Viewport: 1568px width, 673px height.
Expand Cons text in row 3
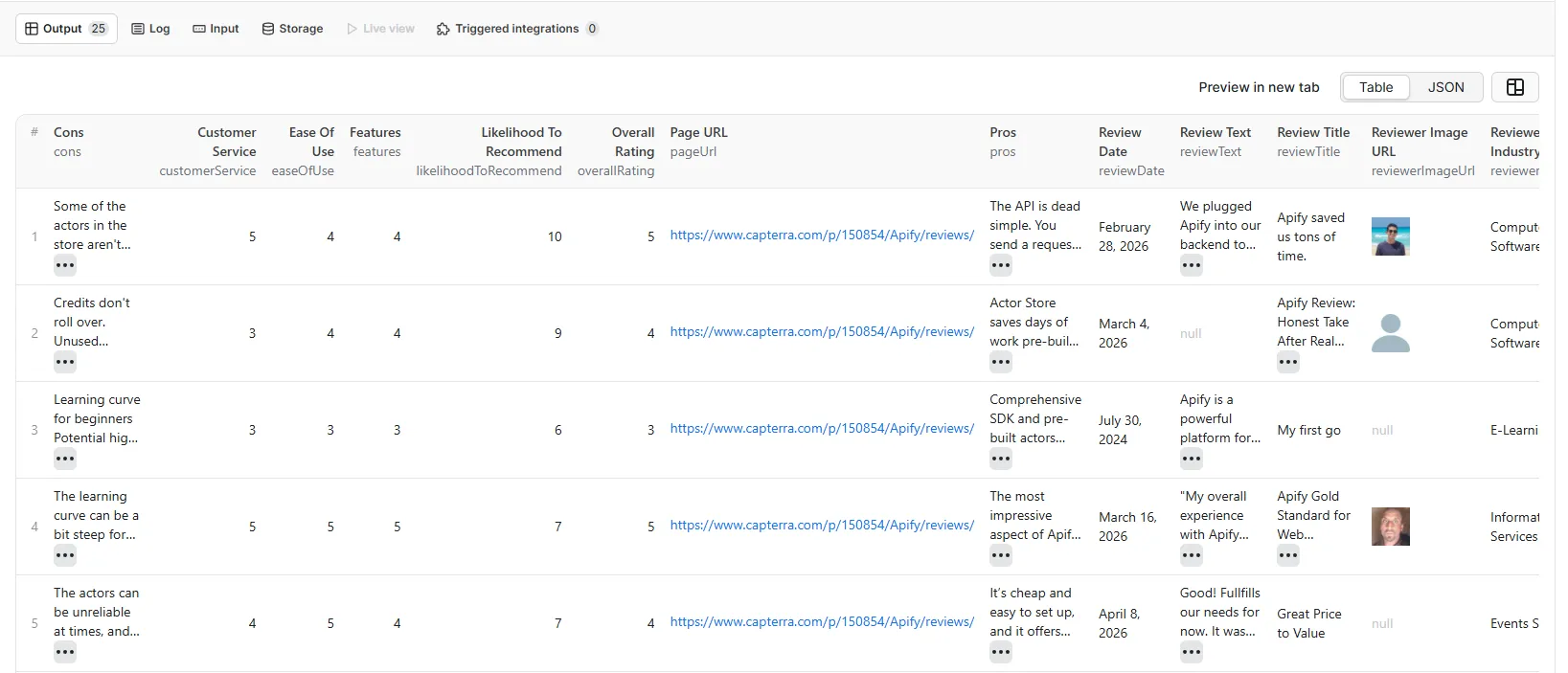(x=65, y=460)
